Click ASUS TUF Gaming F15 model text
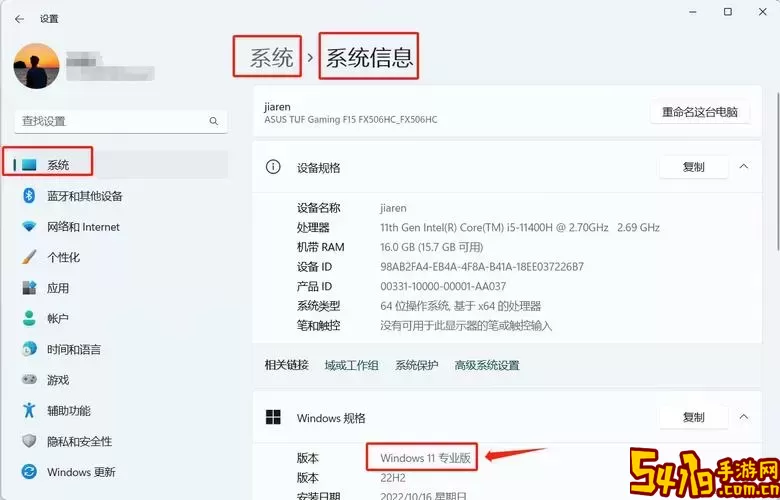Screen dimensions: 780x500 pyautogui.click(x=351, y=119)
